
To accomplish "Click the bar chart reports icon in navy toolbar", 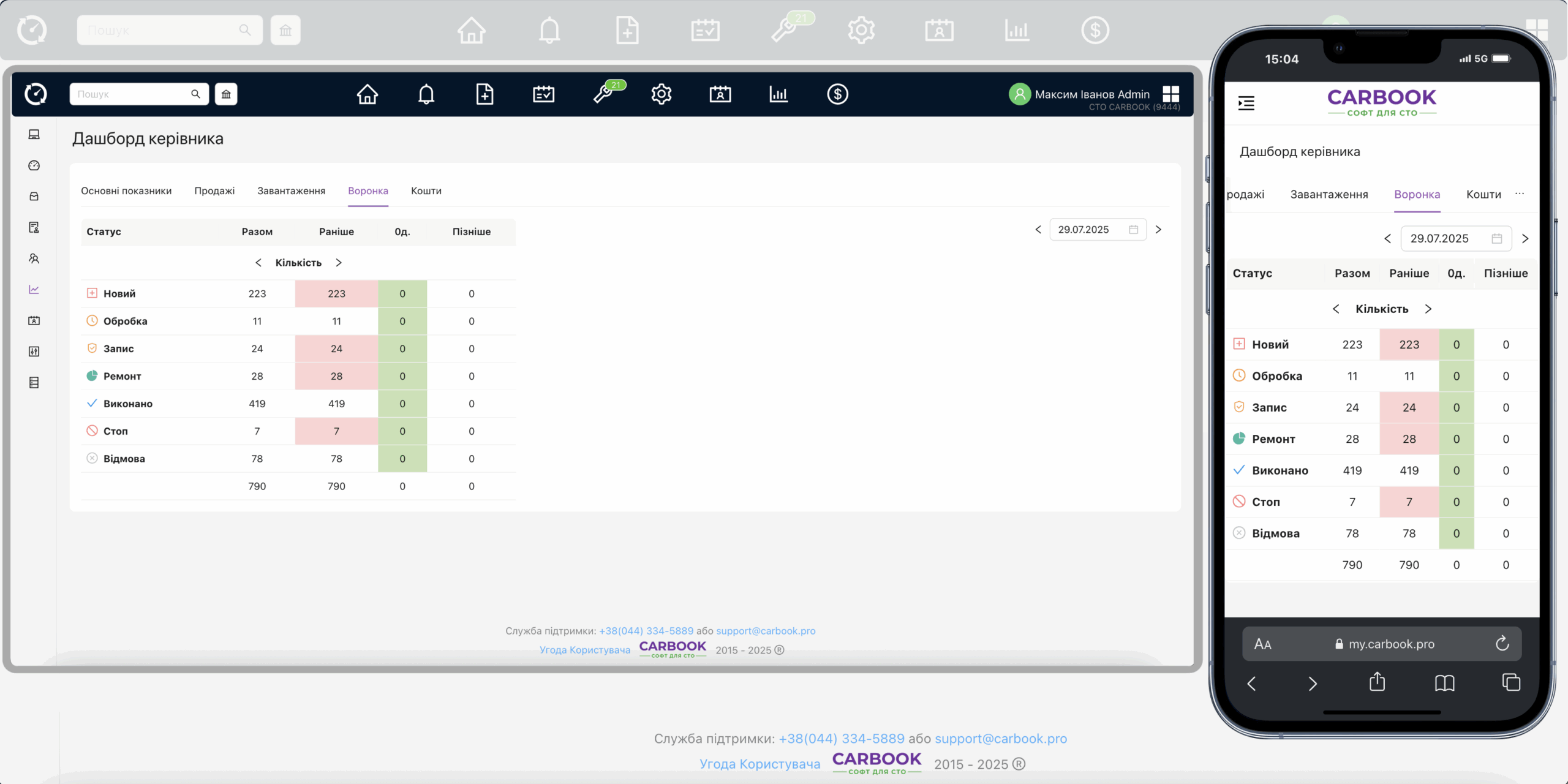I will [x=778, y=94].
